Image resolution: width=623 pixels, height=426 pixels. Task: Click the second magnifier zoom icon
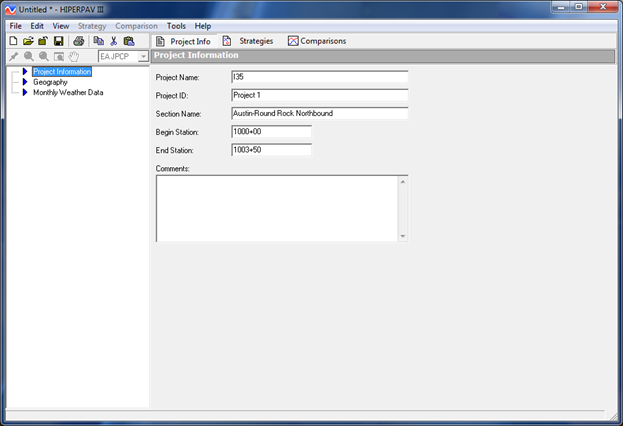click(44, 56)
